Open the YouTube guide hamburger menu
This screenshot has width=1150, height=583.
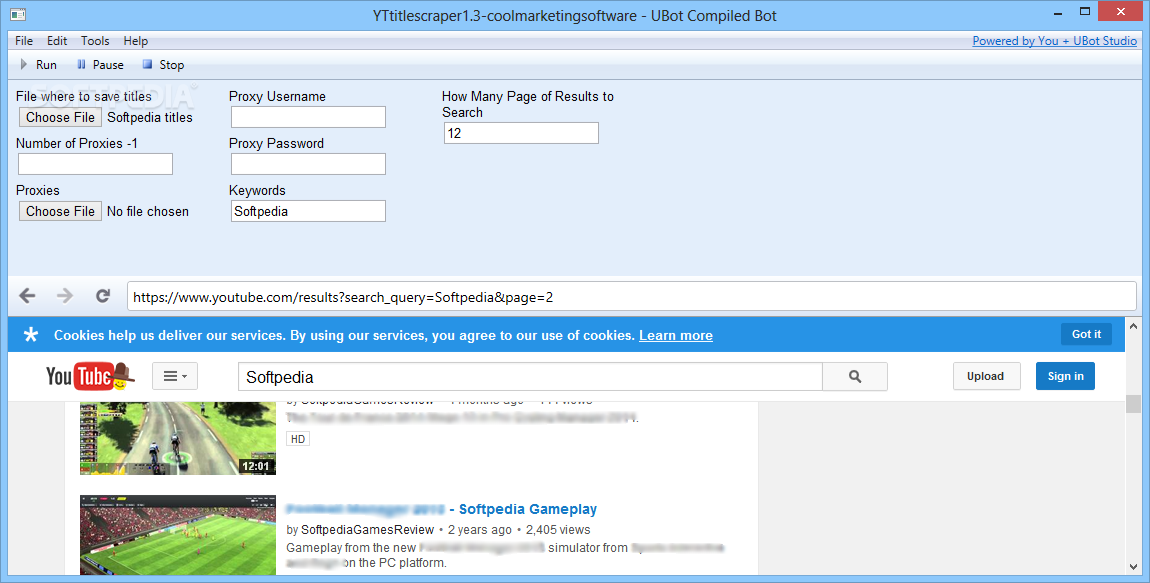pyautogui.click(x=175, y=376)
